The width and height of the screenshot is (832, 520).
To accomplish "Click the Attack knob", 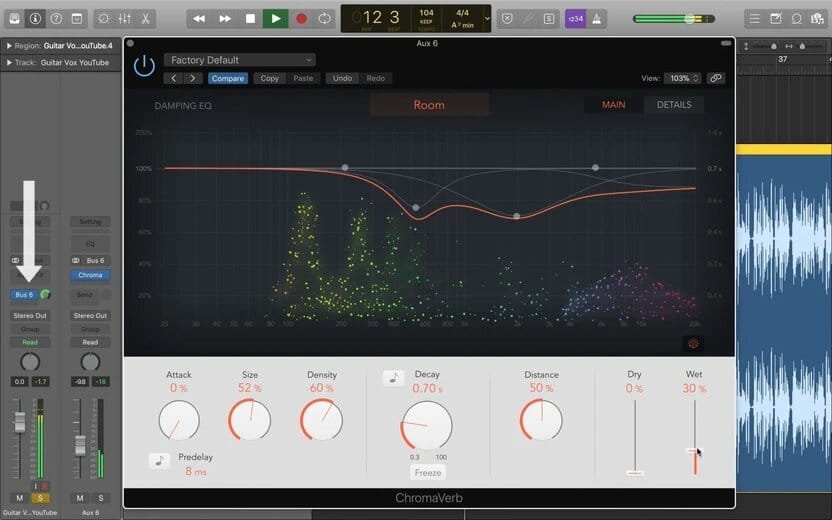I will (x=179, y=420).
